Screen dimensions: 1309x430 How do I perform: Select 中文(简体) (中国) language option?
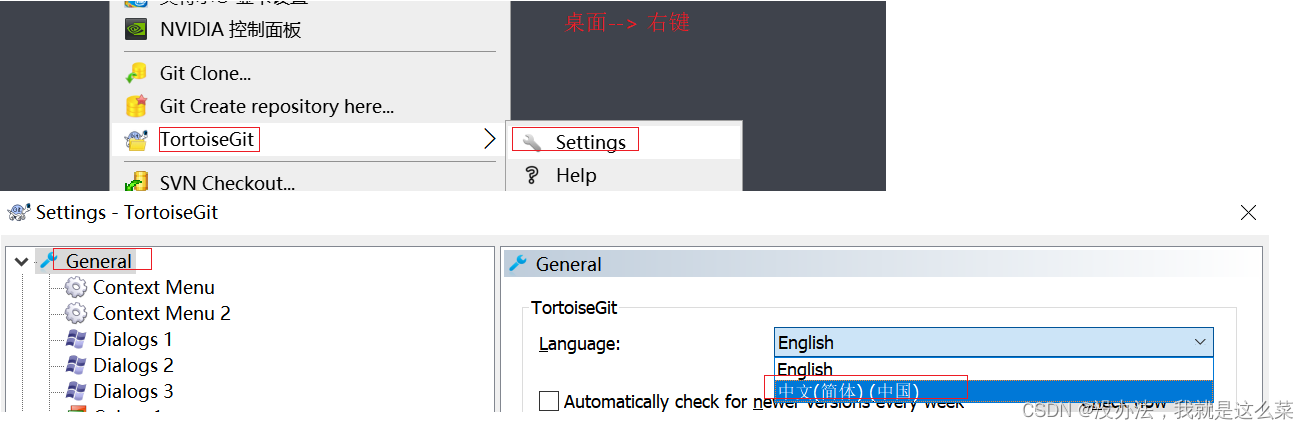(993, 391)
